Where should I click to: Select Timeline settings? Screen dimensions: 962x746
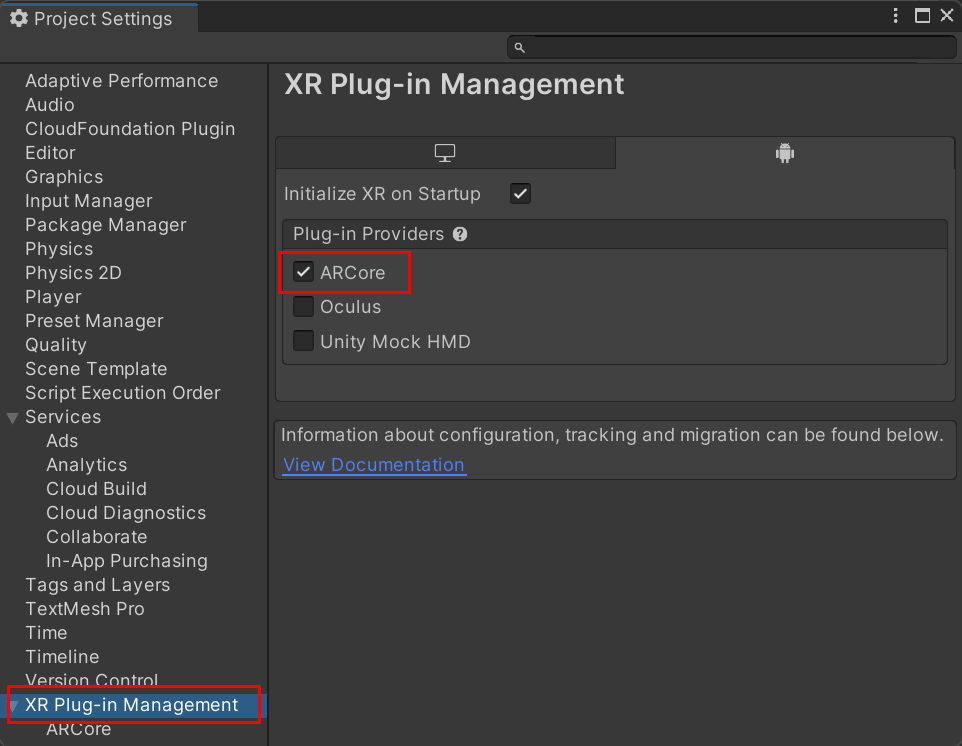[x=62, y=656]
